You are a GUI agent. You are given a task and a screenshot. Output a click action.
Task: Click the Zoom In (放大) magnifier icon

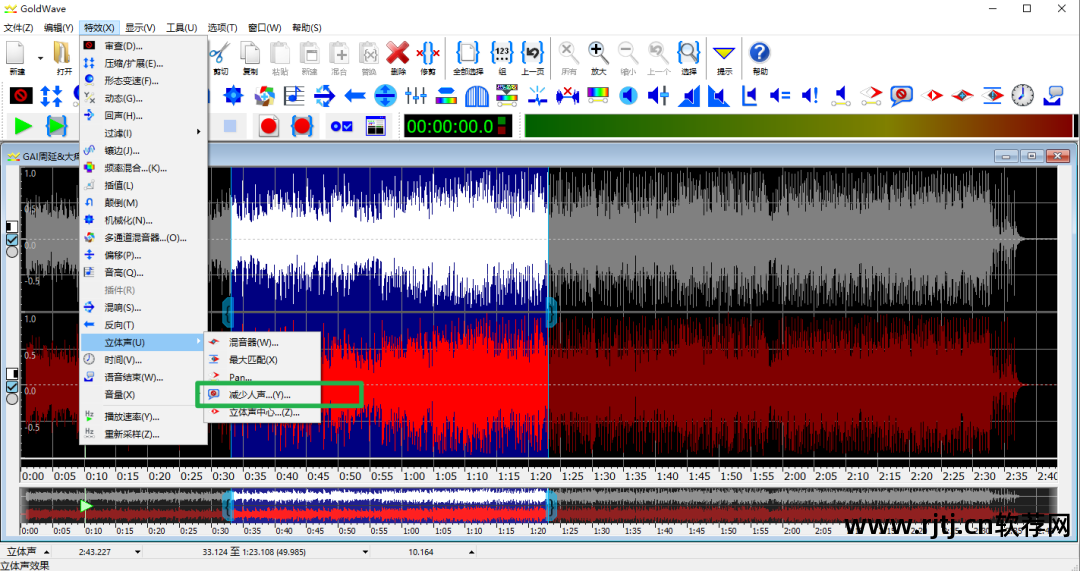(x=598, y=53)
